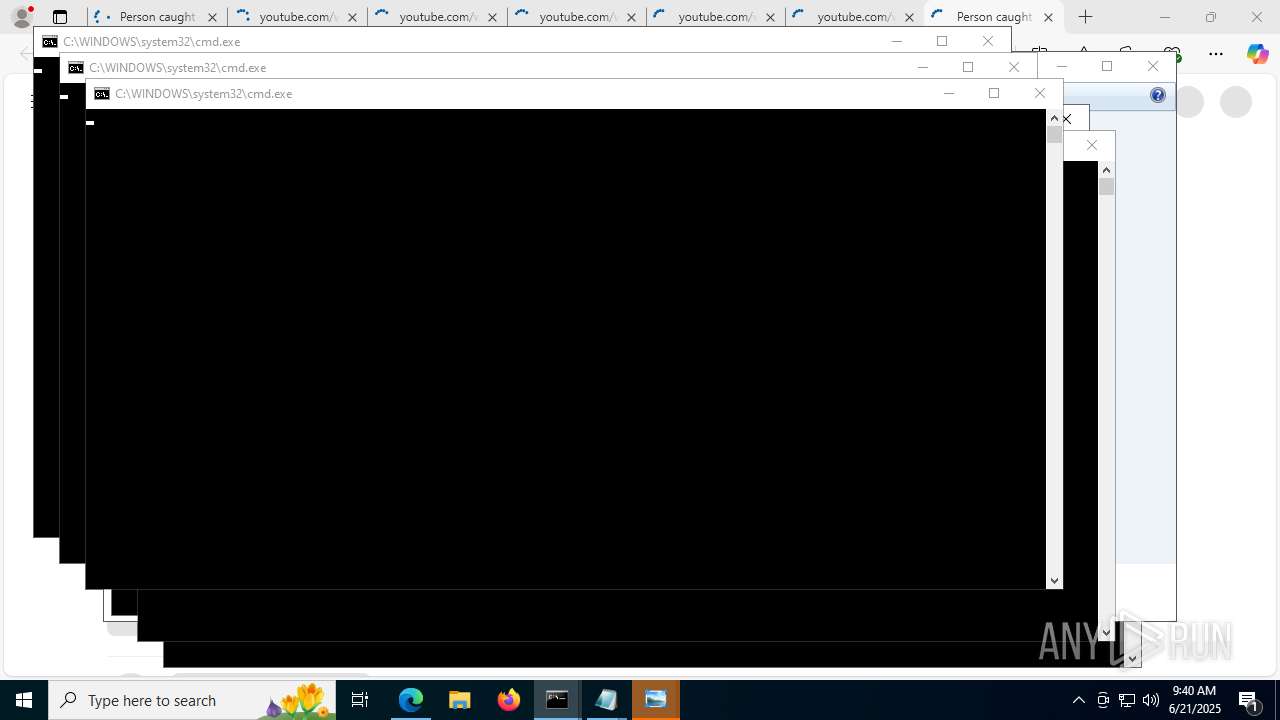Image resolution: width=1280 pixels, height=720 pixels.
Task: Close the third browser tab
Action: (492, 17)
